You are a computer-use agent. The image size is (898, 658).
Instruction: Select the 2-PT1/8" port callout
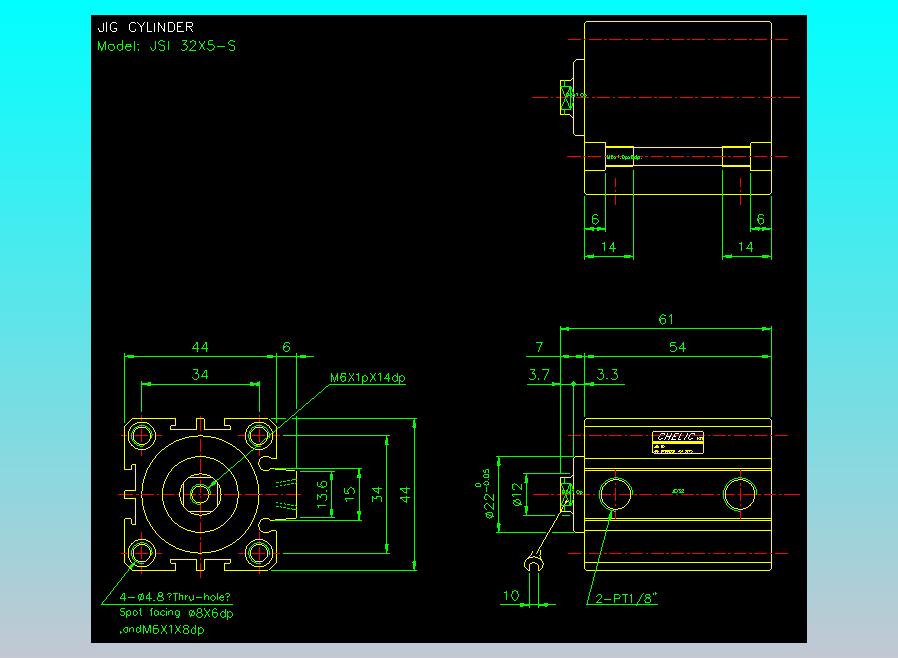click(626, 598)
